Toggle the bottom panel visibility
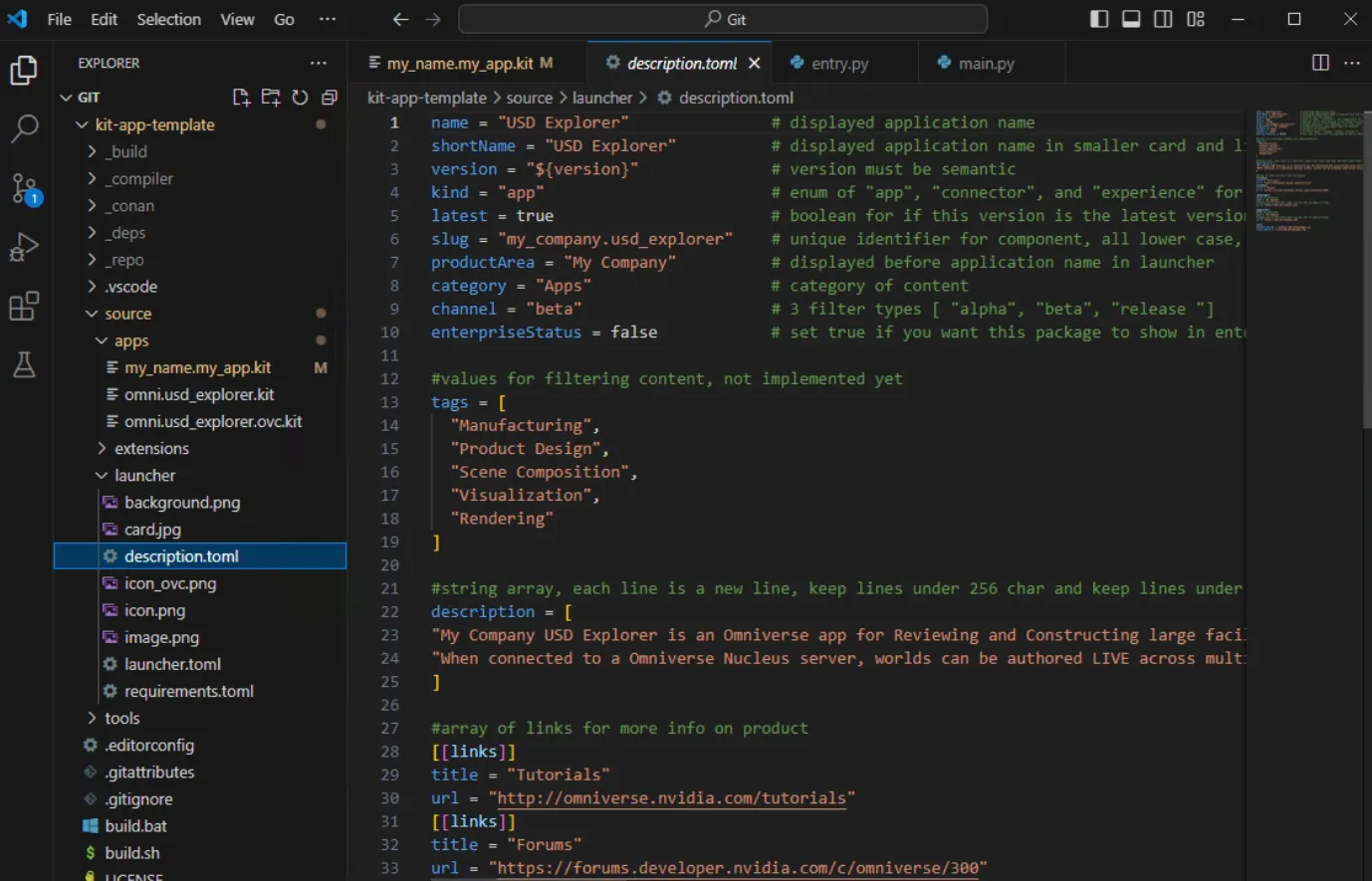The height and width of the screenshot is (881, 1372). tap(1131, 19)
